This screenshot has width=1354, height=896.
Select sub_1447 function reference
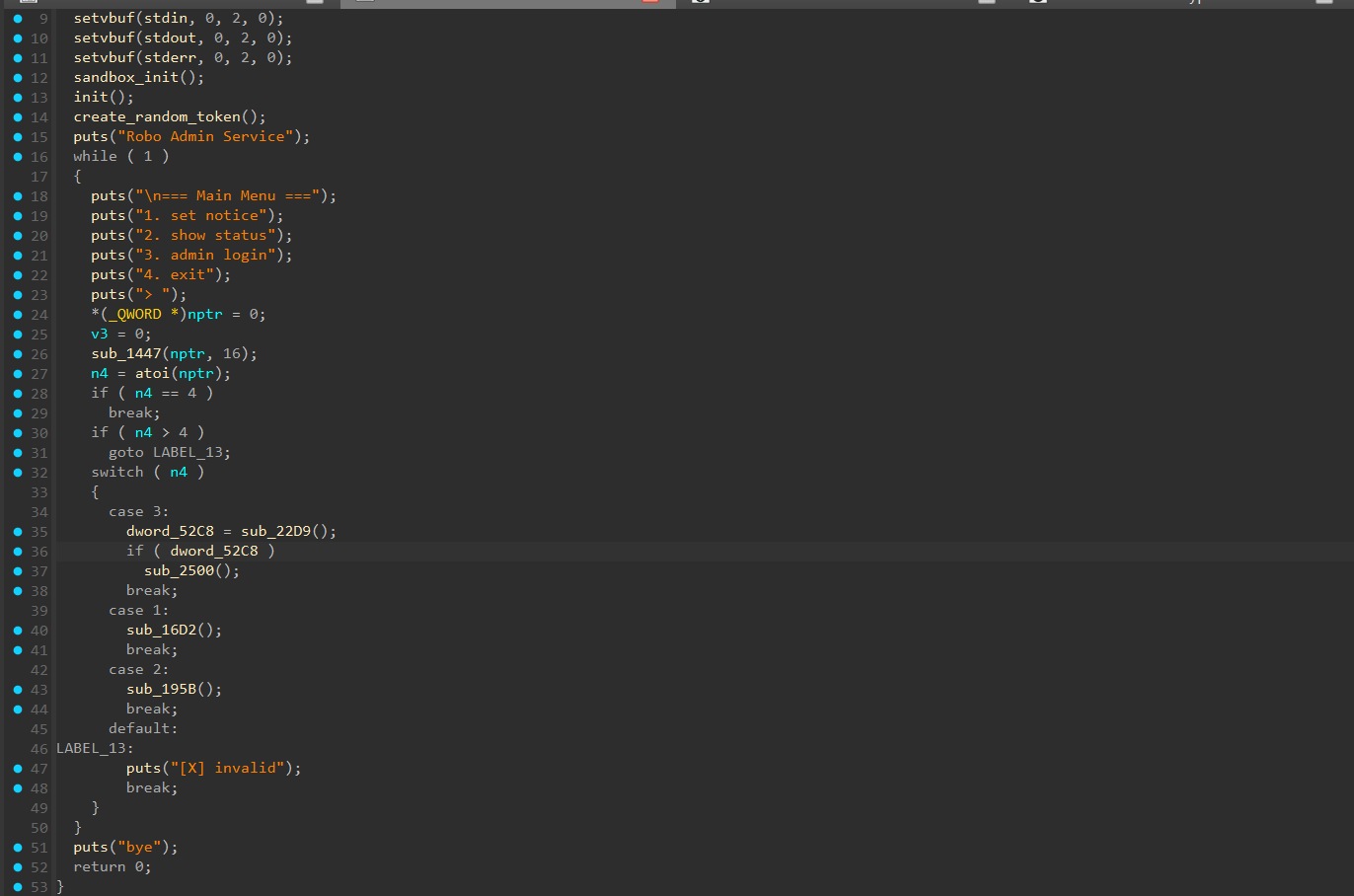pyautogui.click(x=126, y=353)
